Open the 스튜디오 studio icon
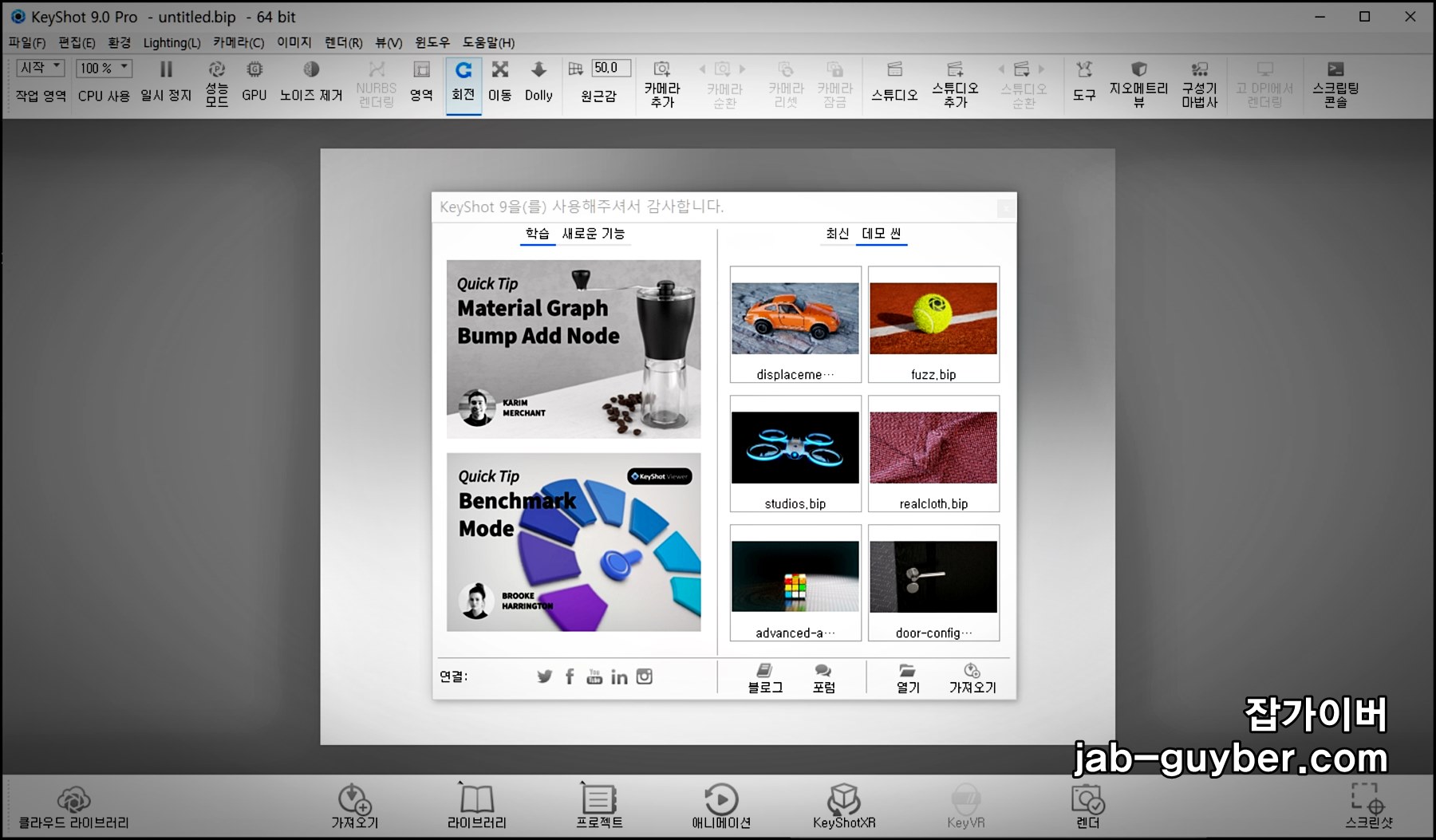The image size is (1436, 840). [894, 69]
